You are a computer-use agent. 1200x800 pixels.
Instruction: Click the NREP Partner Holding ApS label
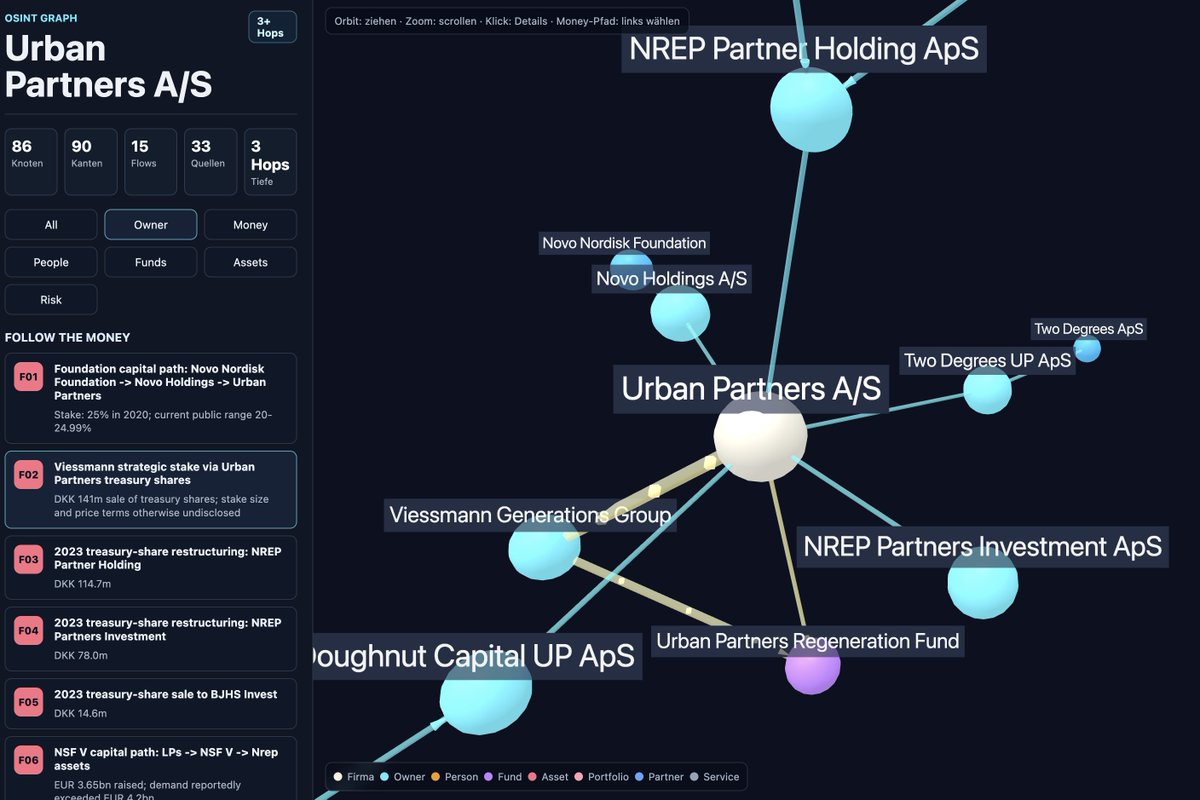pos(804,49)
